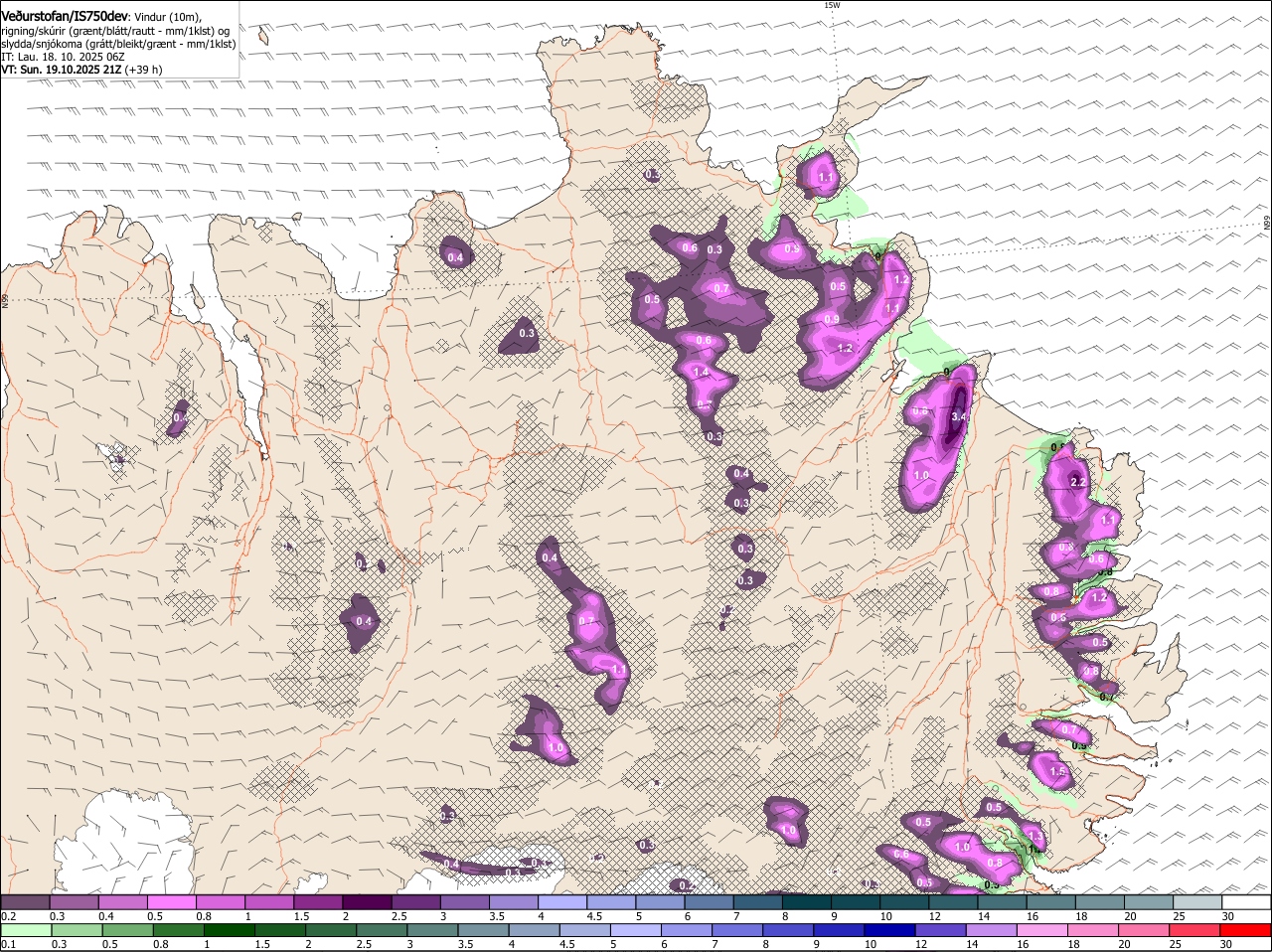Click the 0.2 label of the snow scale
This screenshot has height=952, width=1272.
pos(8,916)
